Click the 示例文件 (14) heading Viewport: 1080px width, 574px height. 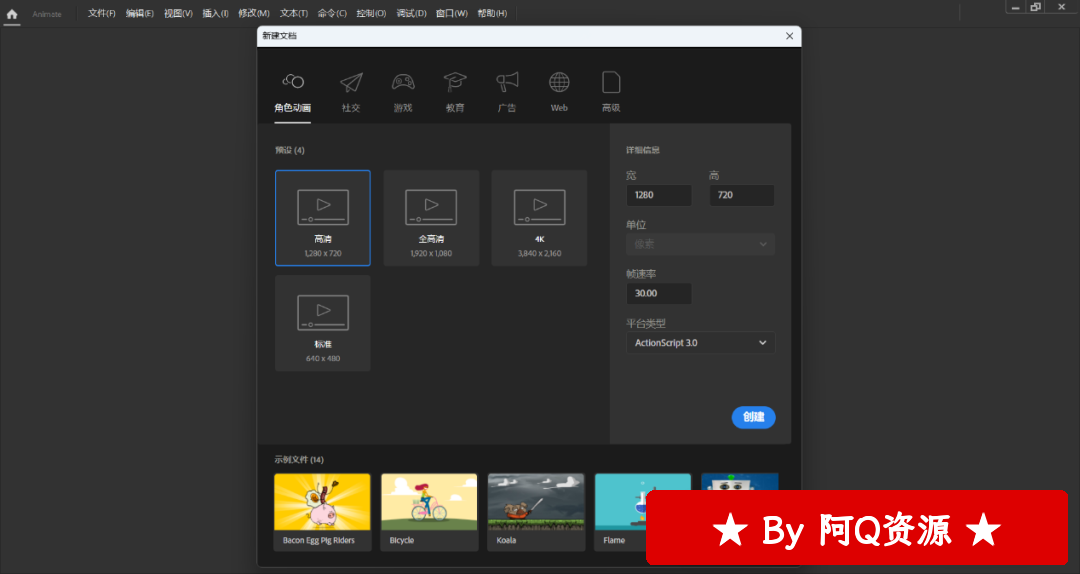tap(299, 460)
